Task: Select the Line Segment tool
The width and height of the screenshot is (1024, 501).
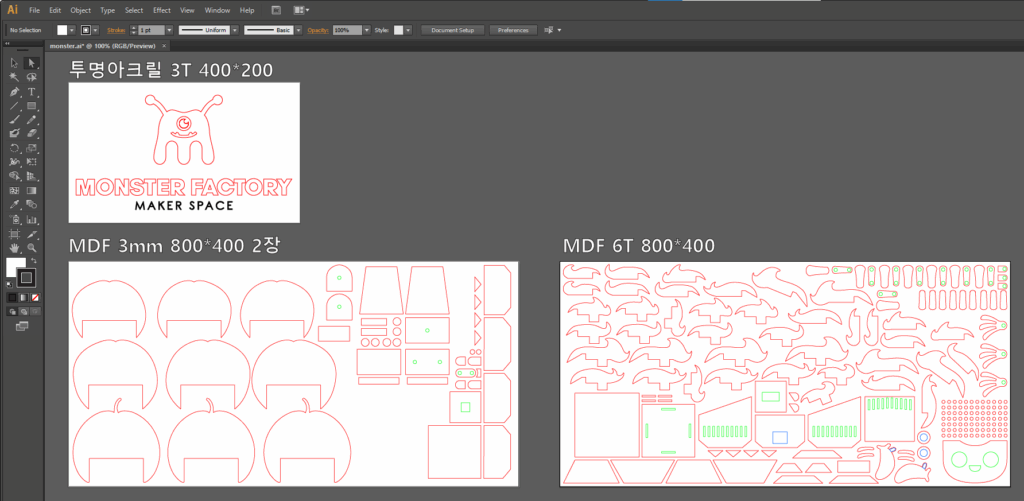Action: coord(14,106)
